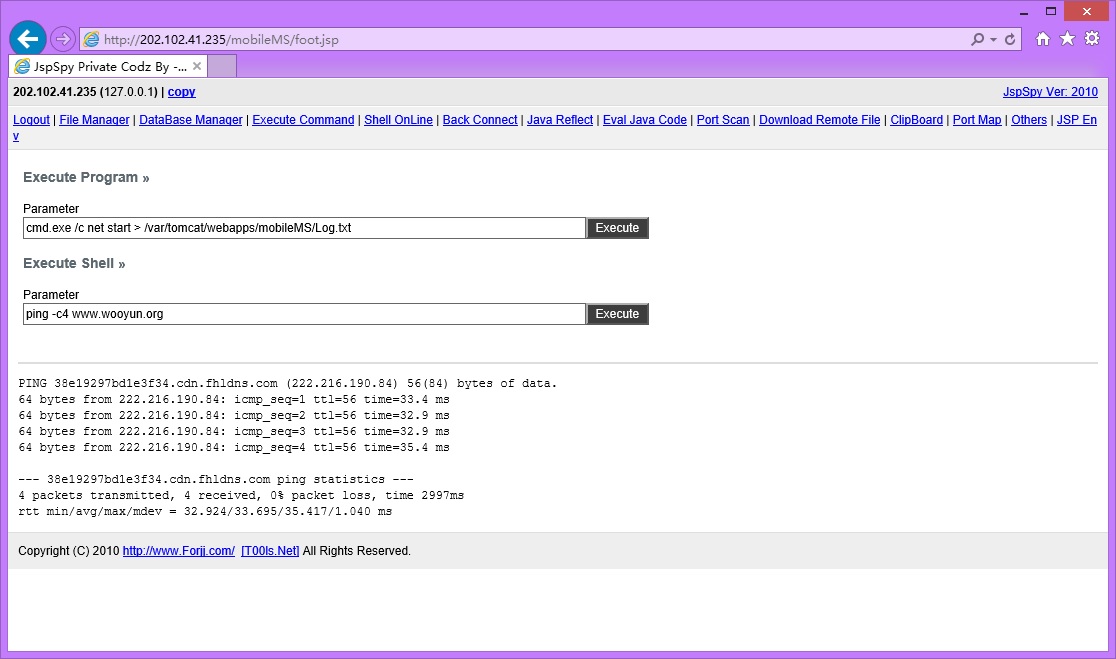
Task: Open the Port Map page
Action: pos(977,120)
